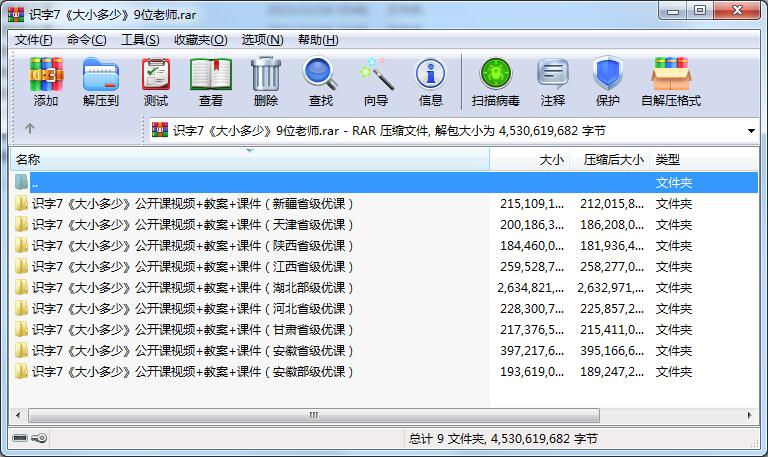
Task: Click packed size value 186,208,0...
Action: [x=612, y=224]
